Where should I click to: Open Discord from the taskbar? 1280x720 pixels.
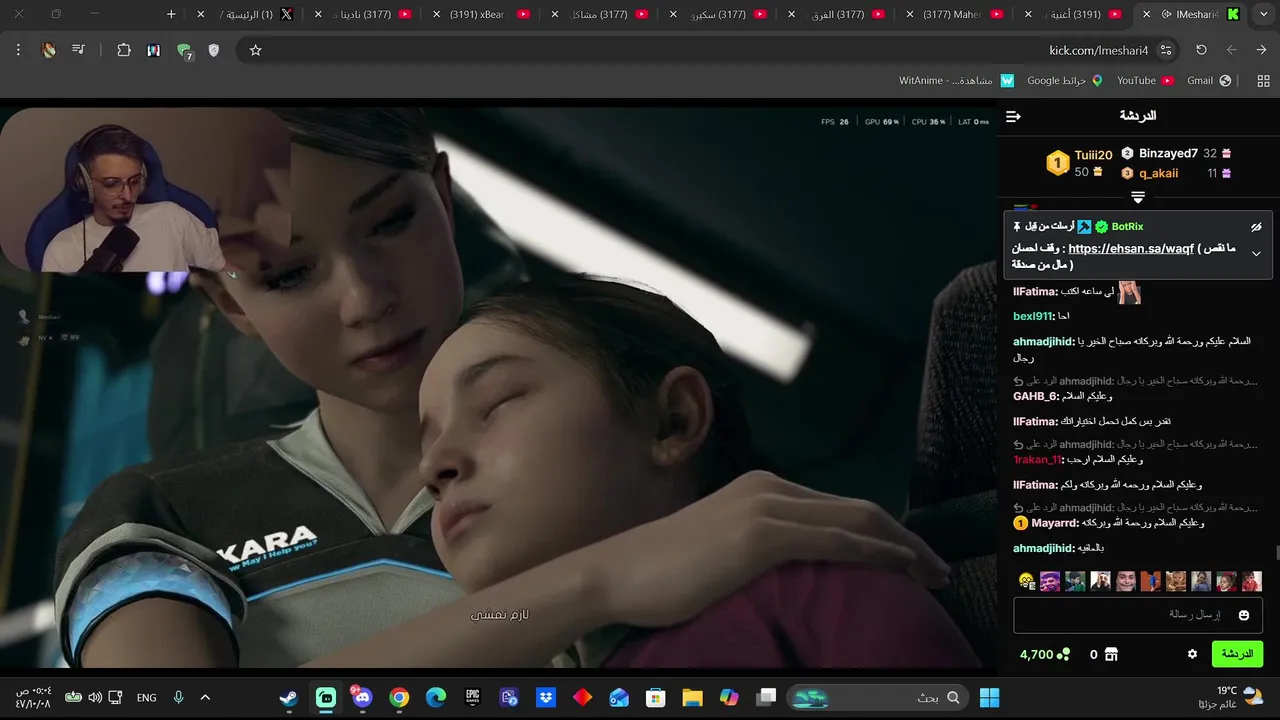(362, 697)
